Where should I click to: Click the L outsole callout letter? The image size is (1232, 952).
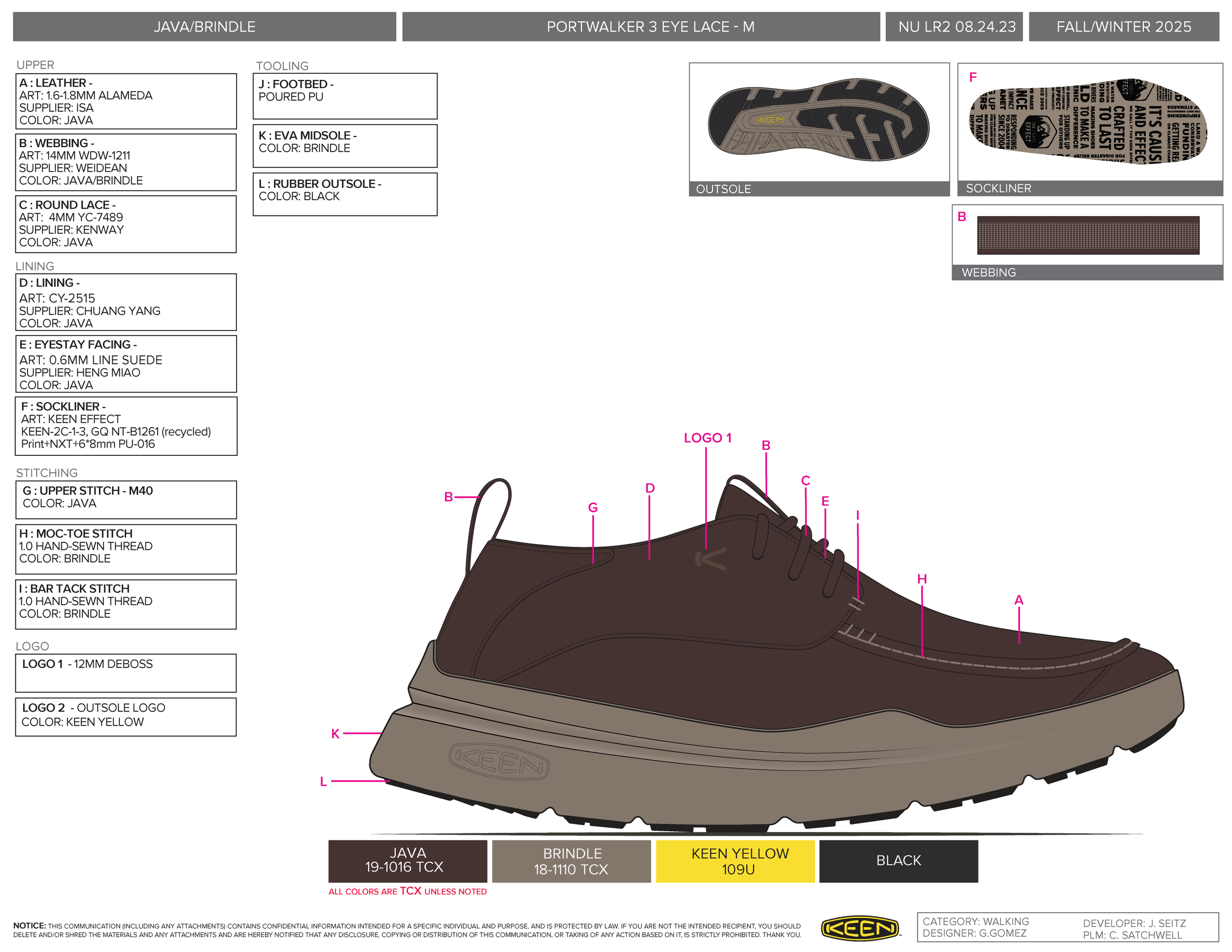pos(323,782)
